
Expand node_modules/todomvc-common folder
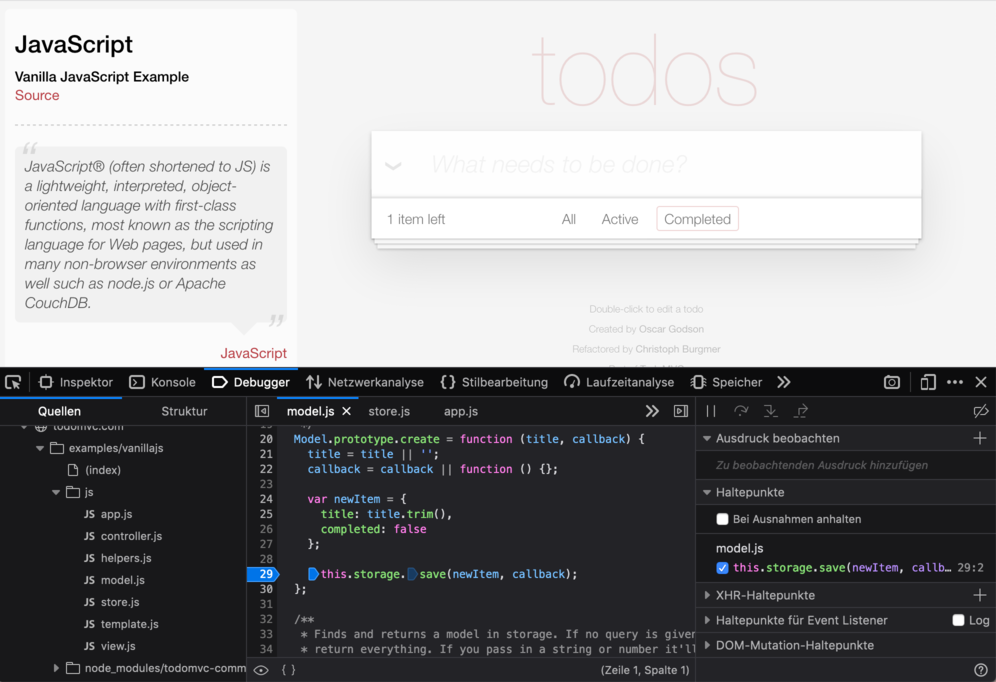(56, 668)
